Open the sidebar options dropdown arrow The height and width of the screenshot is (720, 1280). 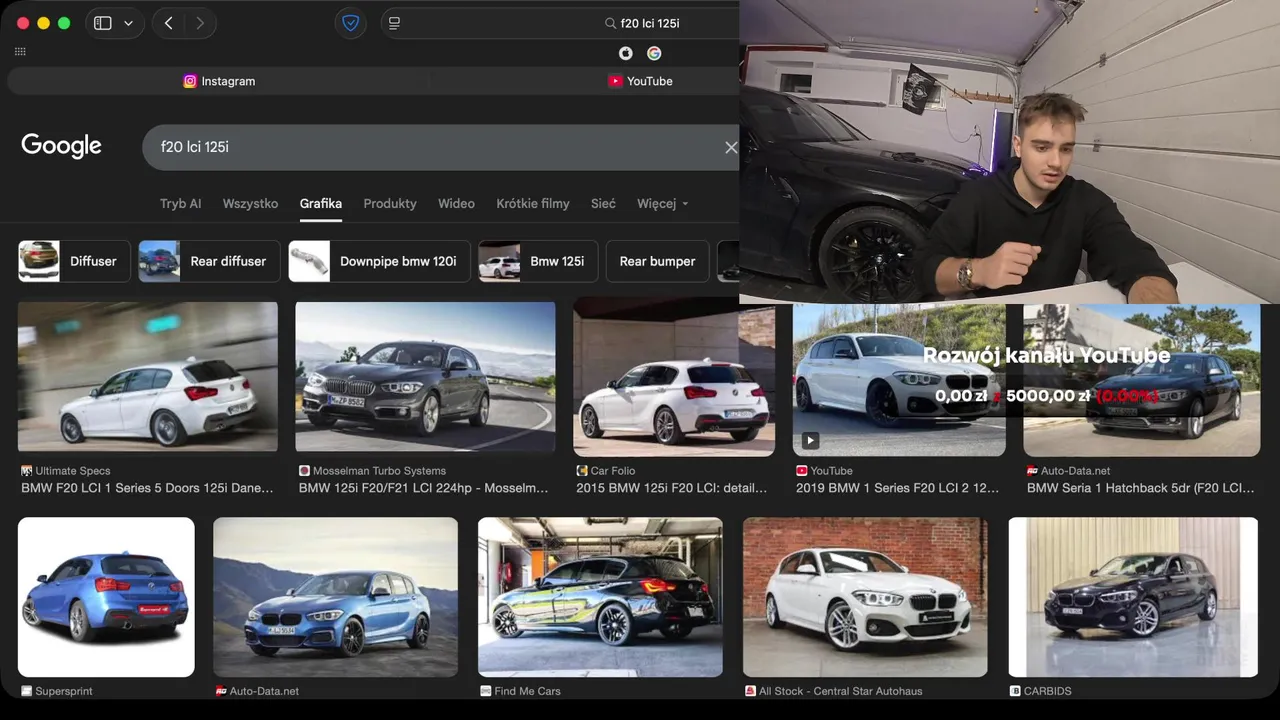point(128,23)
